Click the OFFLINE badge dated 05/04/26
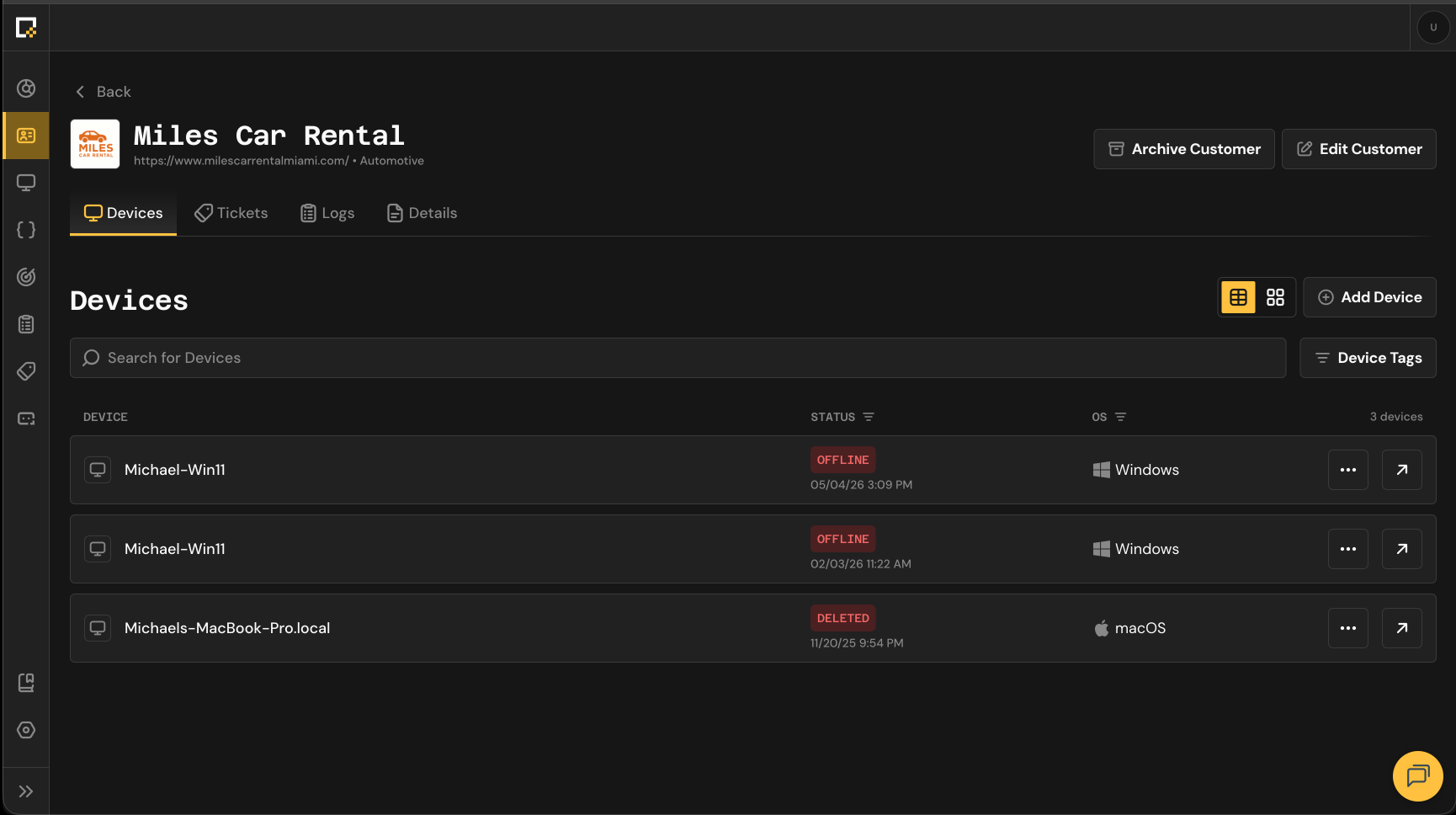This screenshot has width=1456, height=815. (842, 460)
